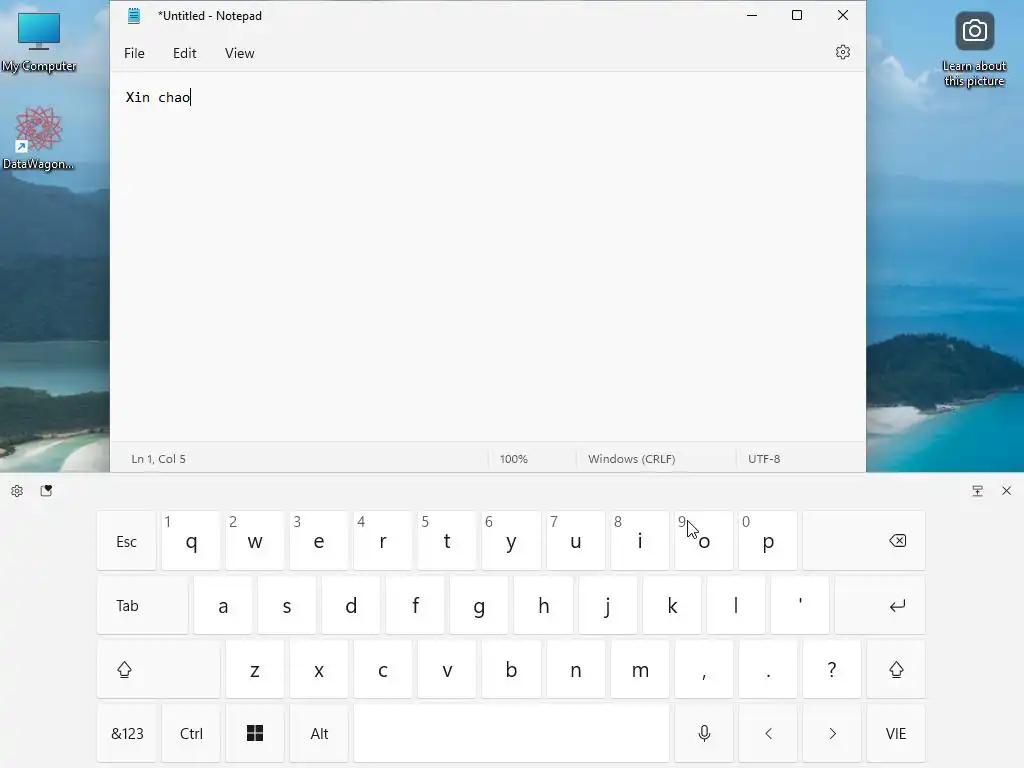Tap the i key
Image resolution: width=1024 pixels, height=768 pixels.
click(639, 541)
